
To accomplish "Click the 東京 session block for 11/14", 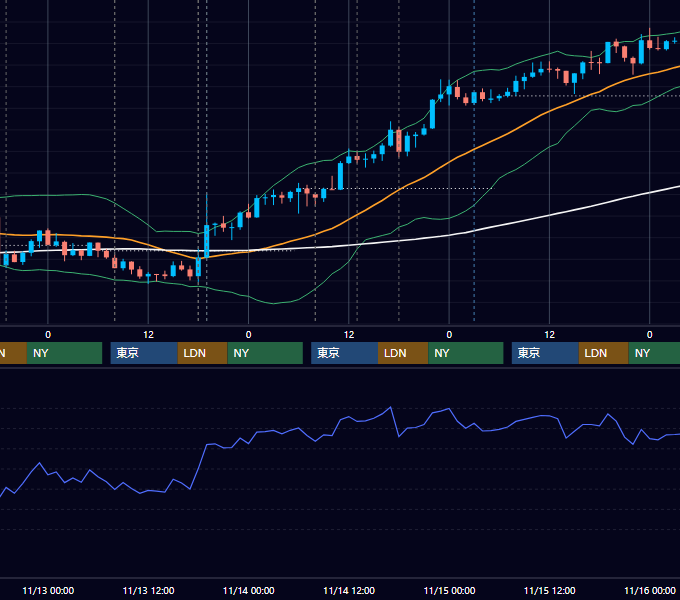I will coord(344,353).
